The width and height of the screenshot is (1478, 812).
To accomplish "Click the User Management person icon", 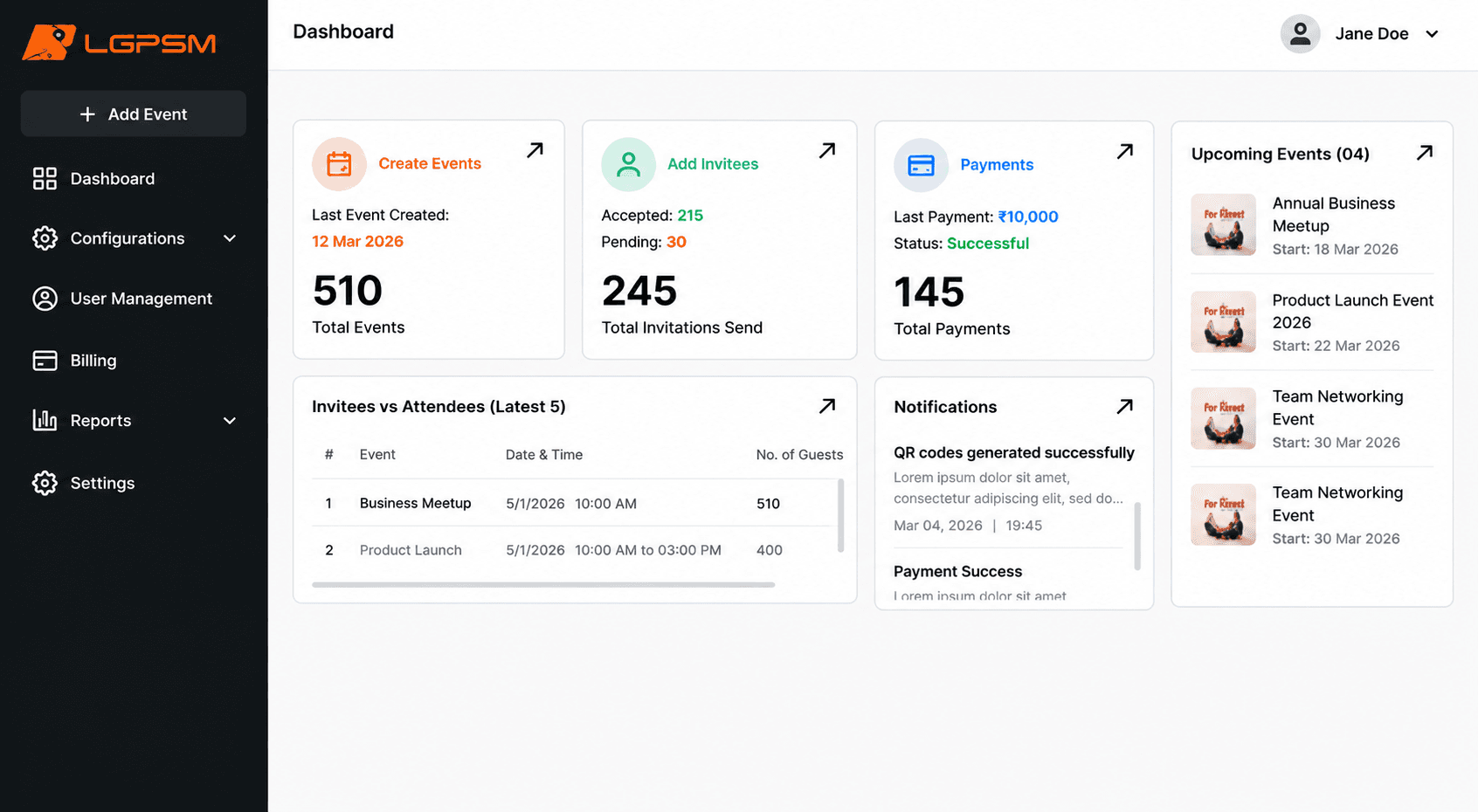I will tap(45, 299).
